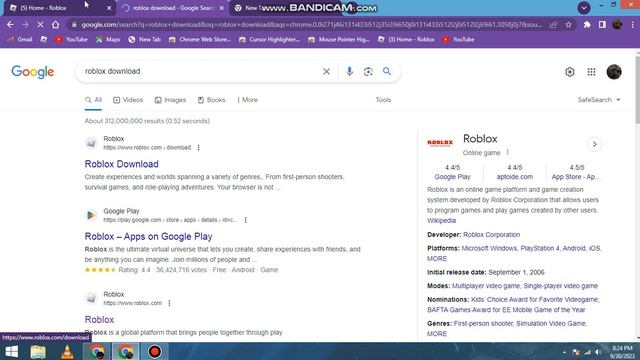Open the search Tools options
This screenshot has height=360, width=640.
383,100
